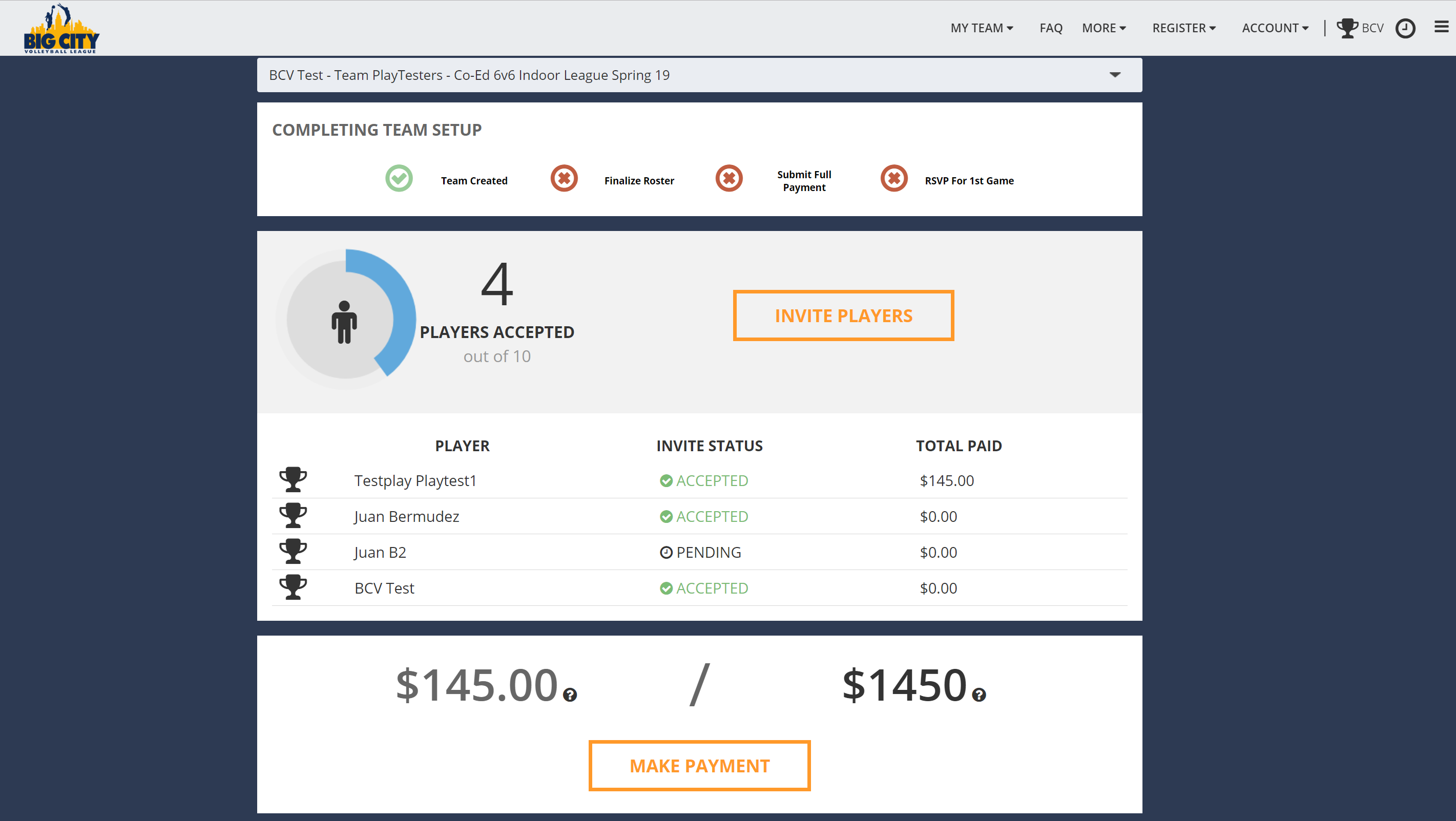This screenshot has height=821, width=1456.
Task: Click the MAKE PAYMENT button
Action: (699, 765)
